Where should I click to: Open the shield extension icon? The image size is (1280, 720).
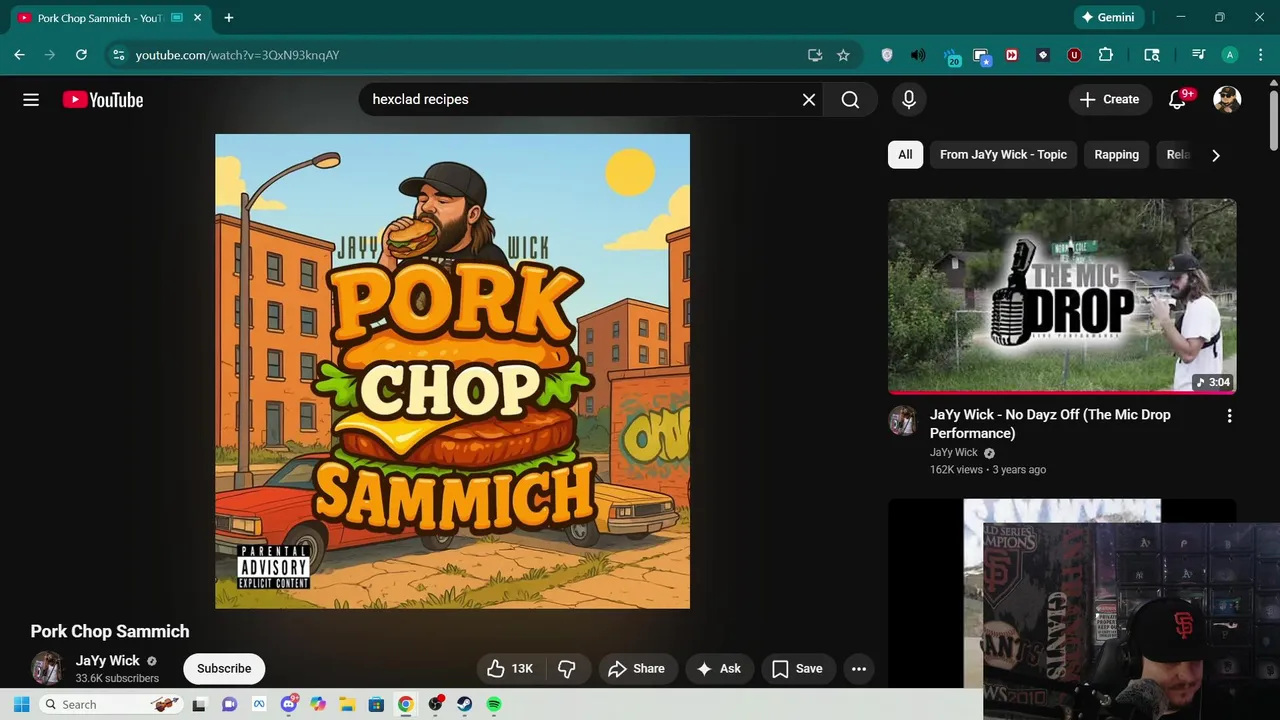point(887,55)
